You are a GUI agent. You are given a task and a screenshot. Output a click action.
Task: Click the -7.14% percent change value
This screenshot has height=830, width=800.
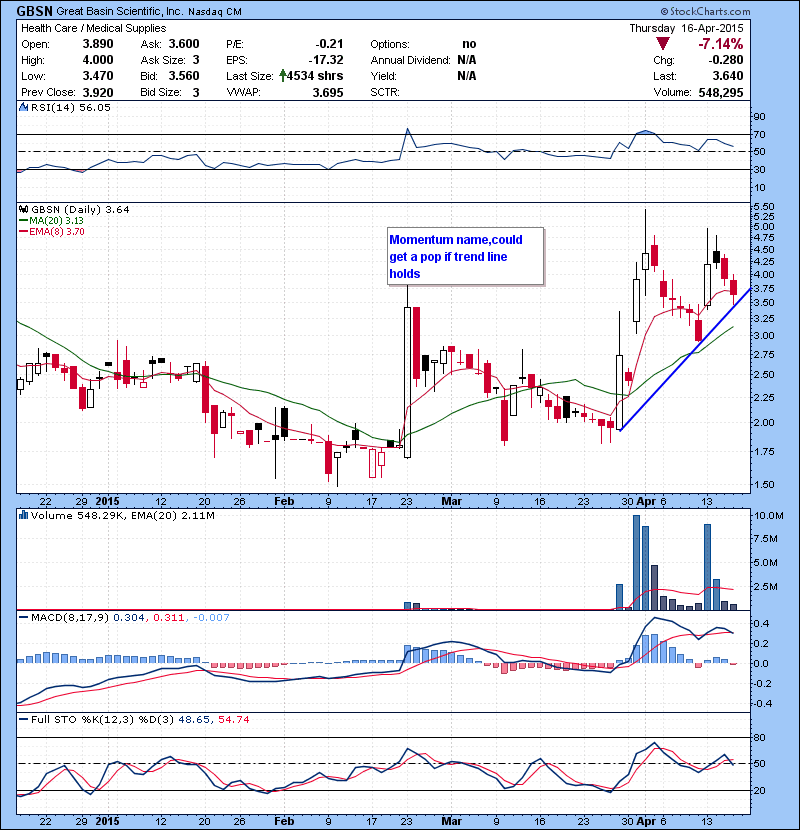pyautogui.click(x=721, y=44)
